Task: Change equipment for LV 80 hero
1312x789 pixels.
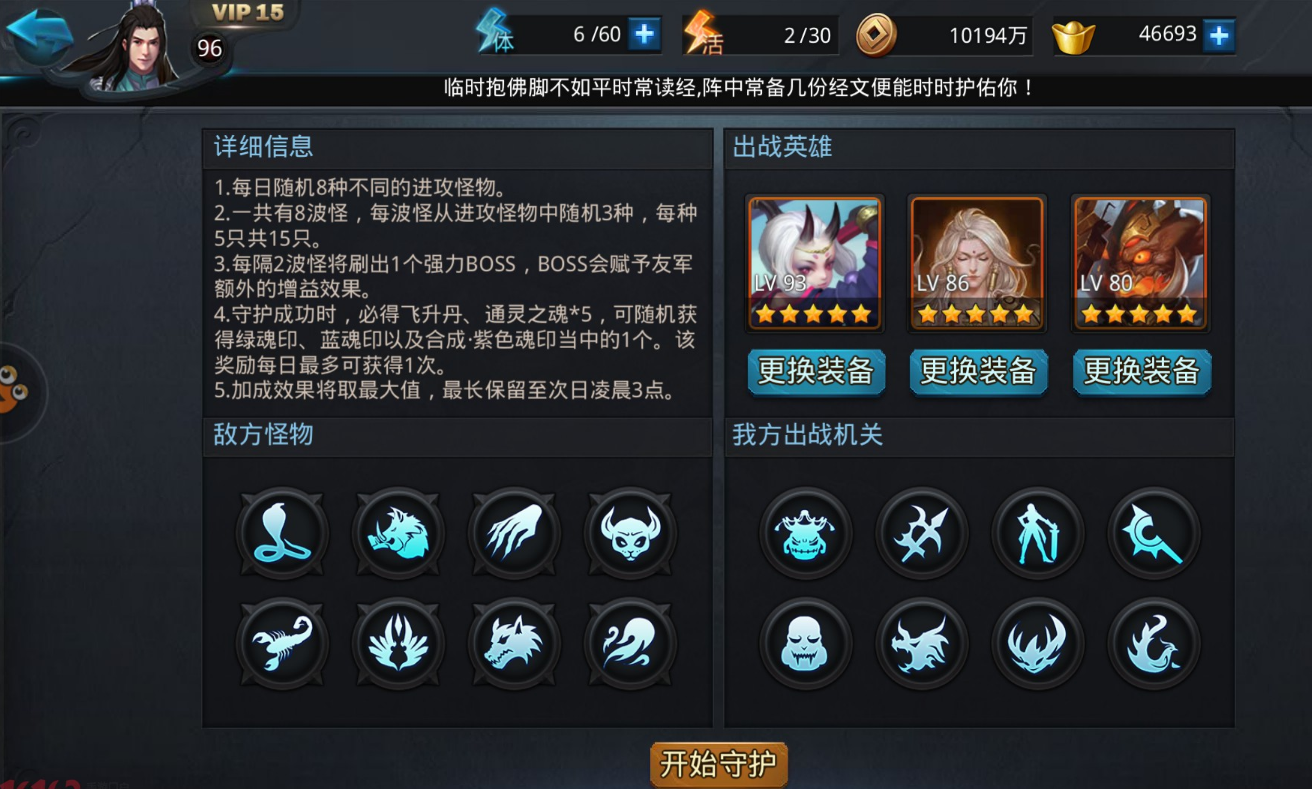Action: coord(1141,371)
